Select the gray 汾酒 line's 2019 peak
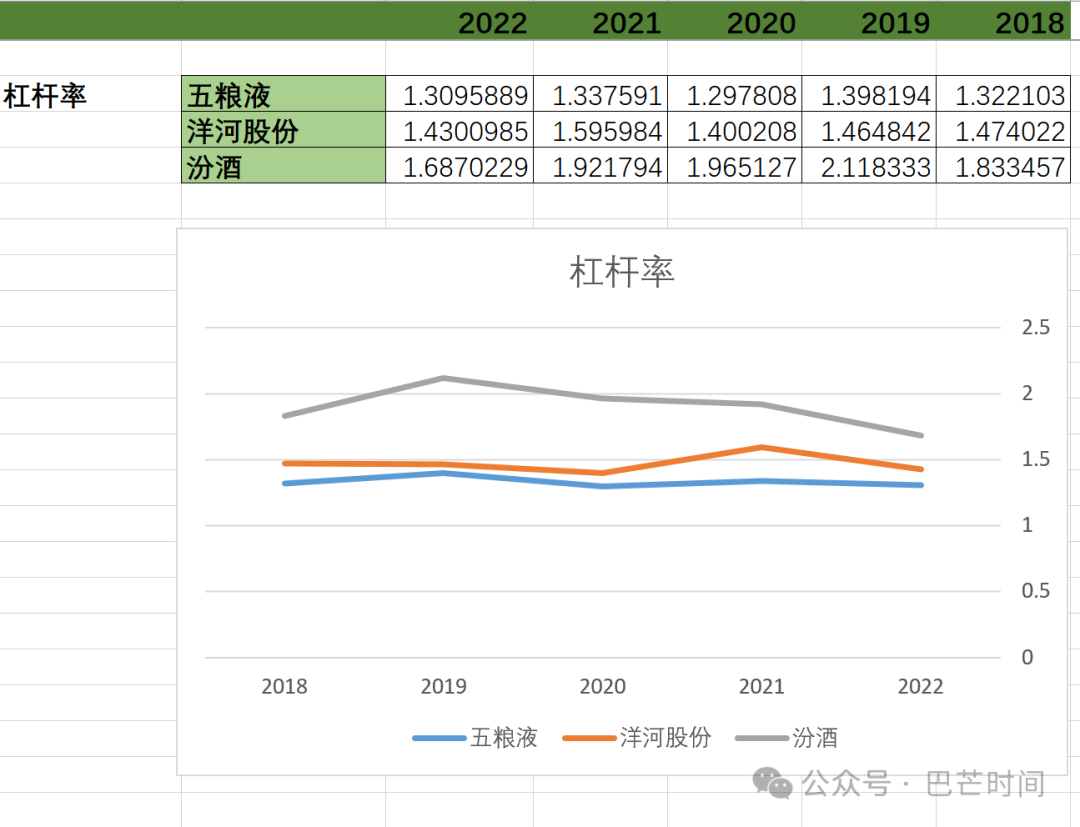Screen dimensions: 1080x827 444,378
